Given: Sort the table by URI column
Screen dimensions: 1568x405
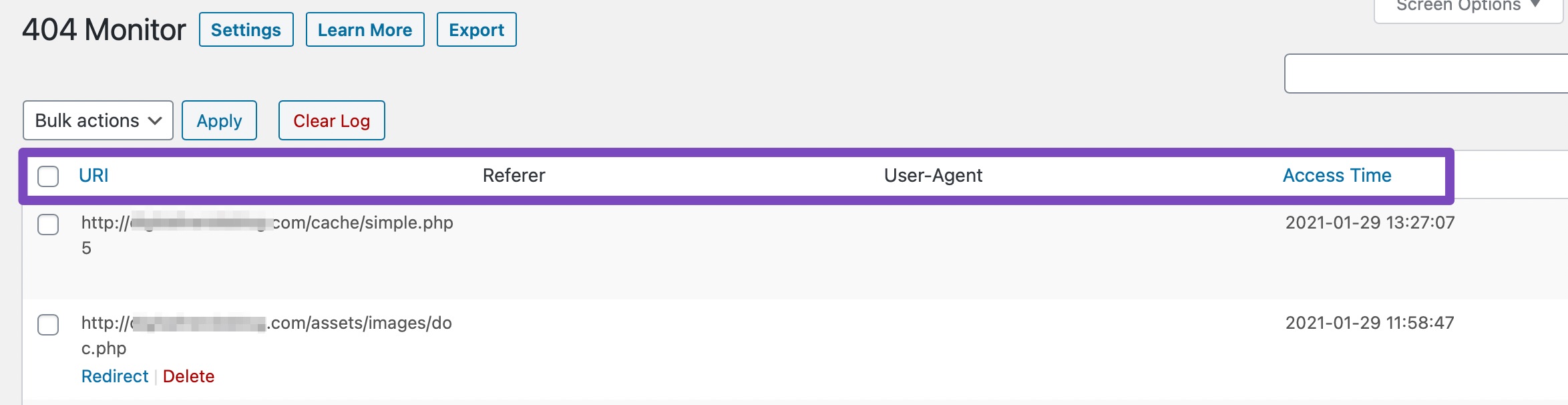Looking at the screenshot, I should 93,176.
